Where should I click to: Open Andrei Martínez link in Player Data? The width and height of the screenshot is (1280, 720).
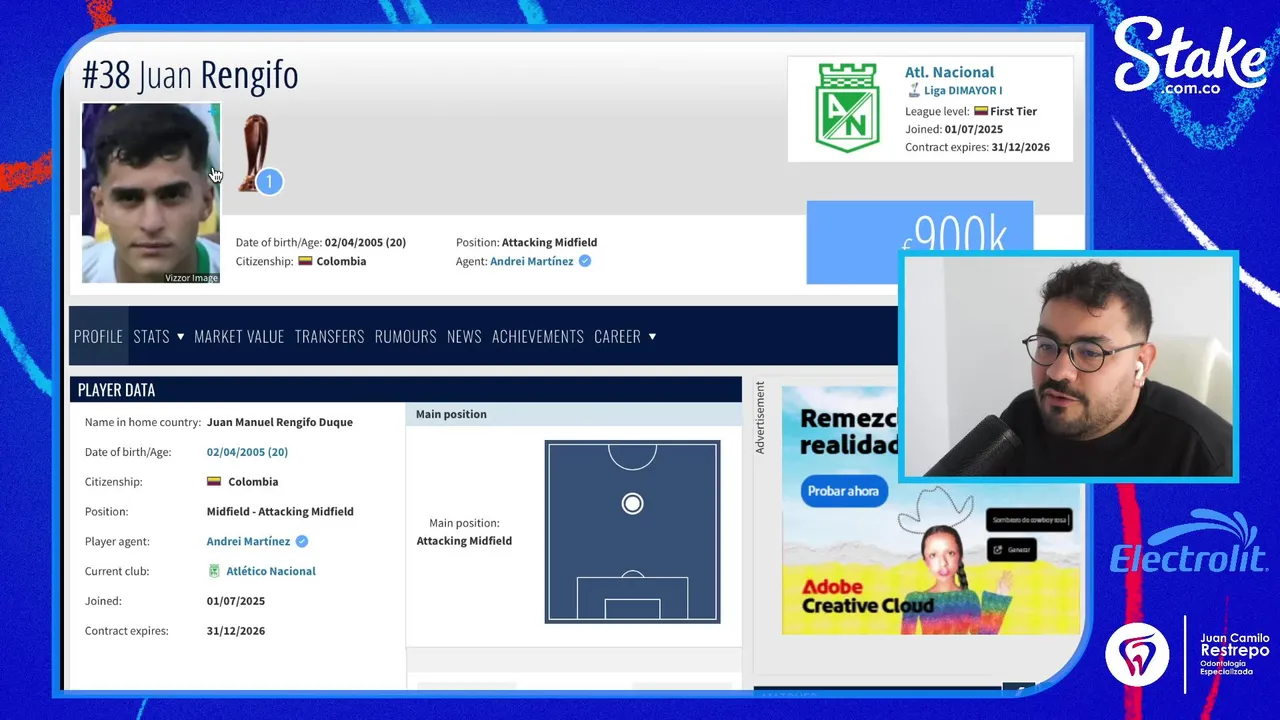248,541
